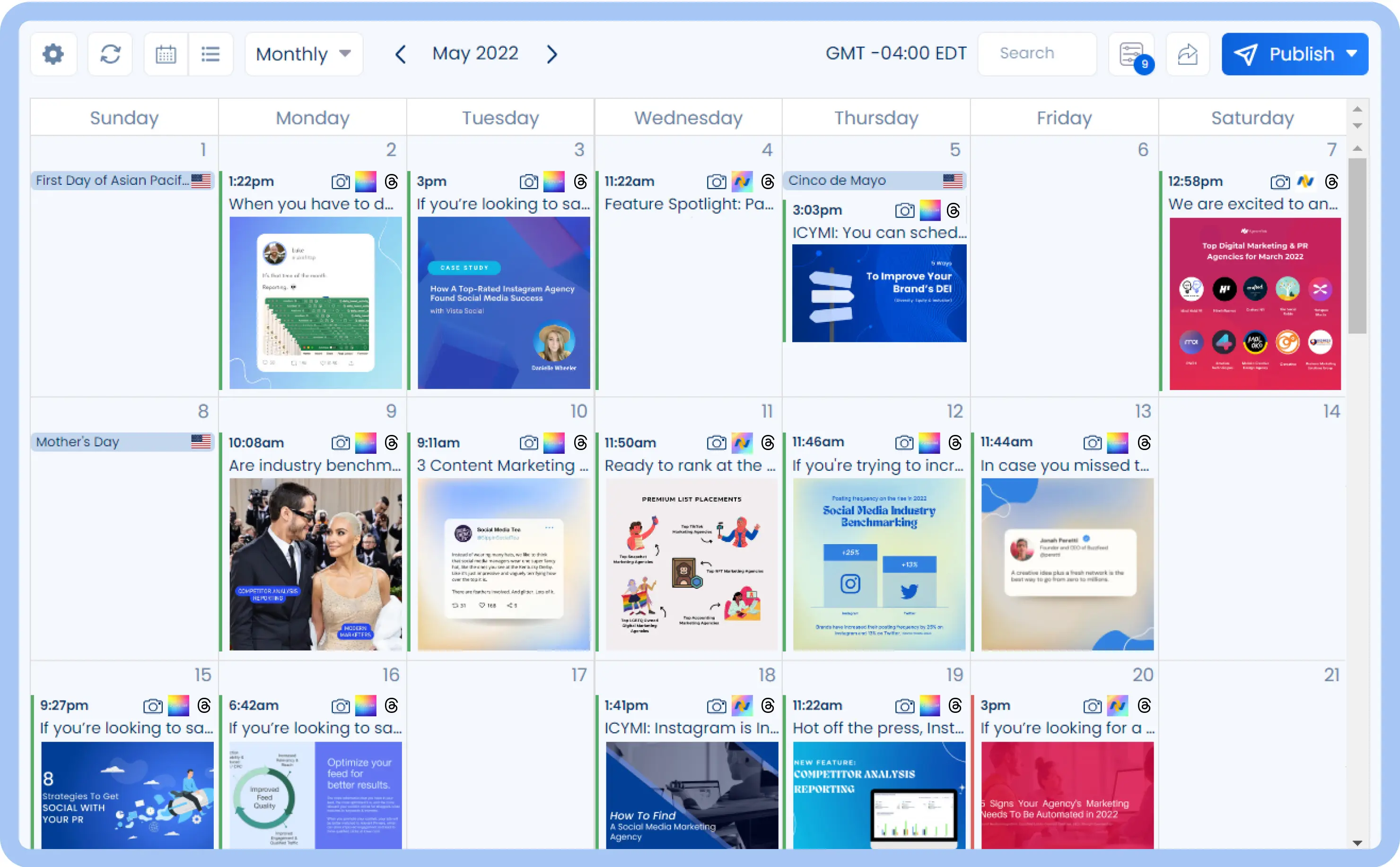Click the May 2022 month label
1400x867 pixels.
click(x=475, y=53)
